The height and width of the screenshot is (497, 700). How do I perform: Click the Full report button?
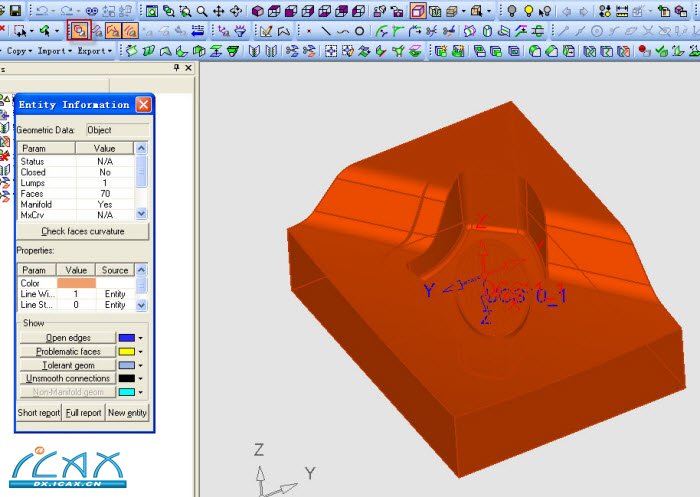(83, 413)
